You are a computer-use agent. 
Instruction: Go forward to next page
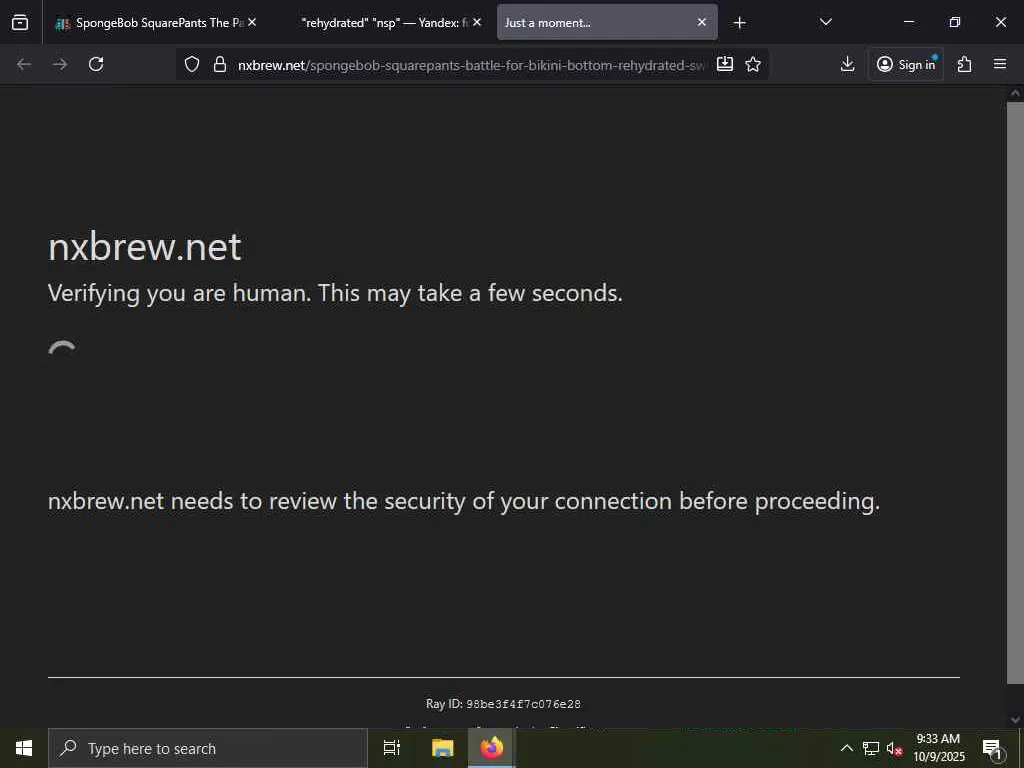tap(60, 64)
